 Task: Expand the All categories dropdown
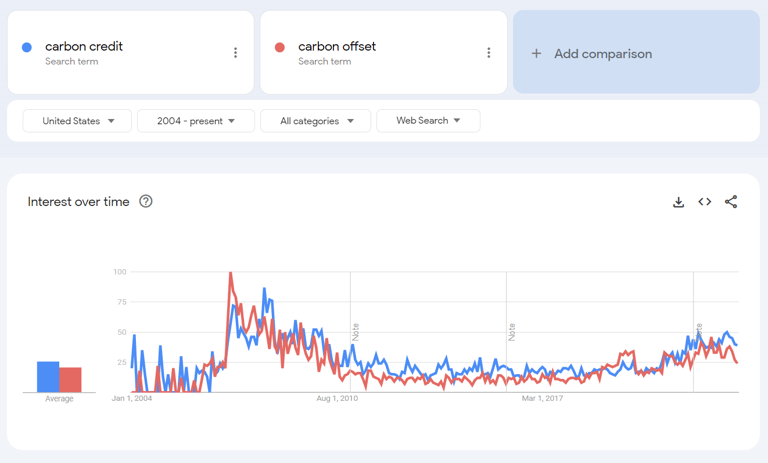point(316,121)
